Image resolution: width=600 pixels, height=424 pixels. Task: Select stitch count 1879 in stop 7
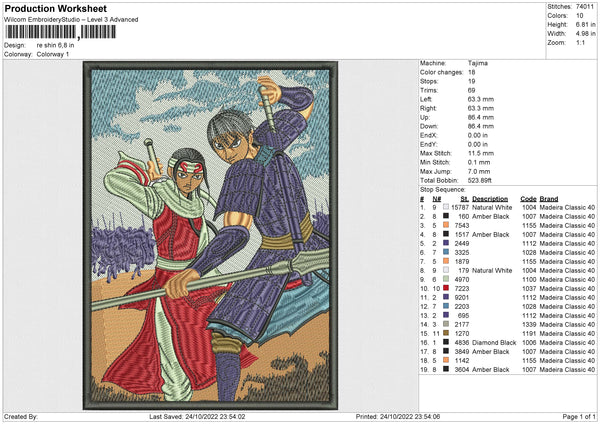tap(462, 261)
